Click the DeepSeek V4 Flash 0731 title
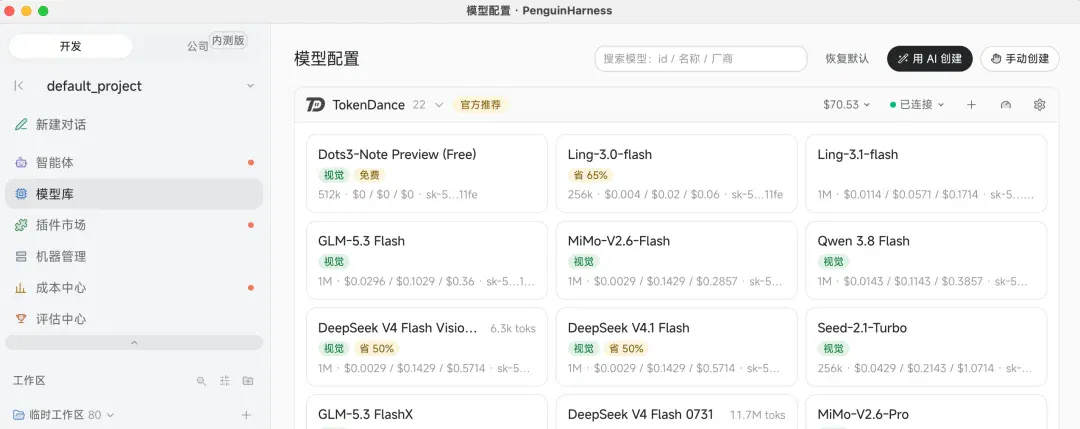1080x429 pixels. 640,415
